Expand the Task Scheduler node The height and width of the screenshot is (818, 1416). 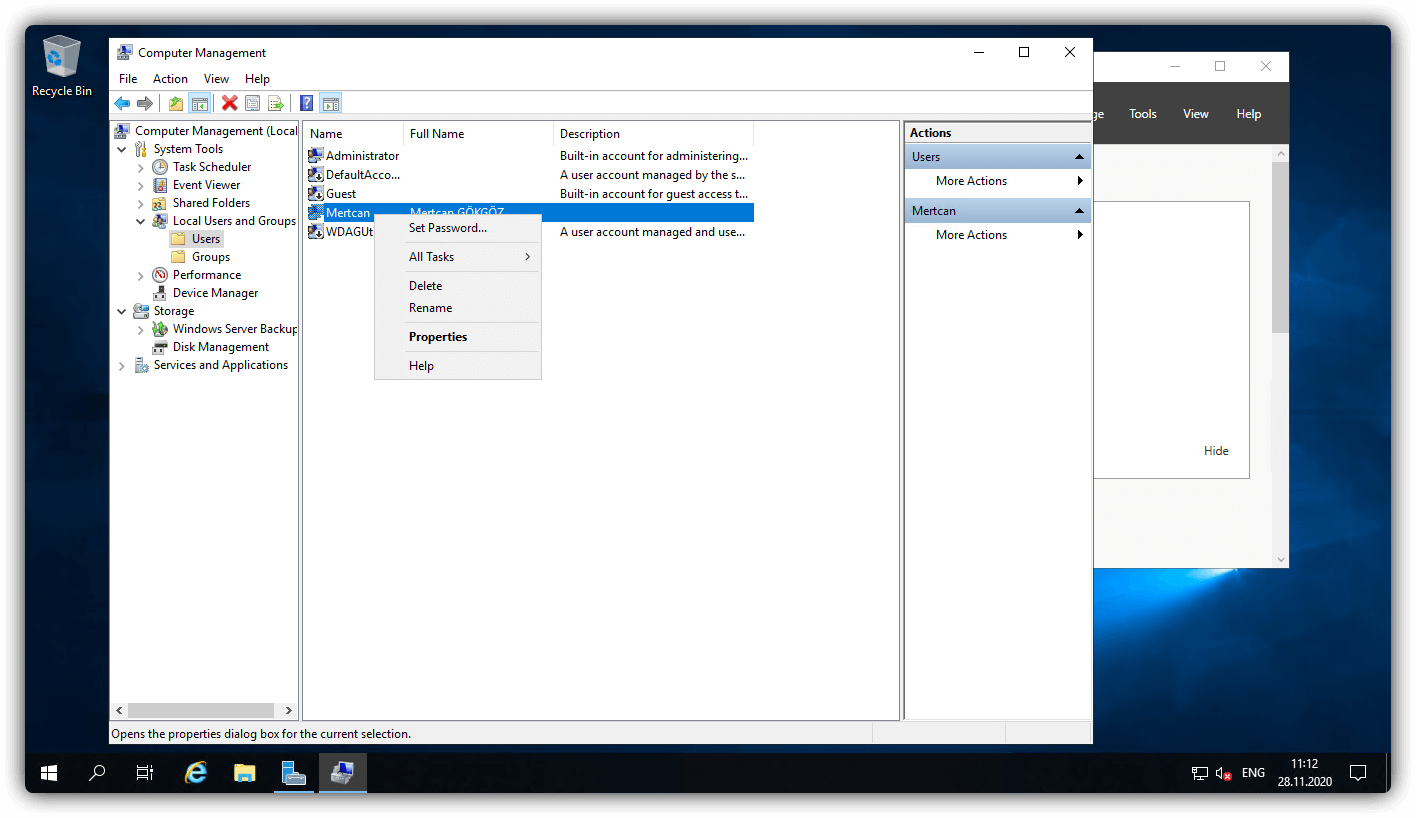pyautogui.click(x=141, y=167)
